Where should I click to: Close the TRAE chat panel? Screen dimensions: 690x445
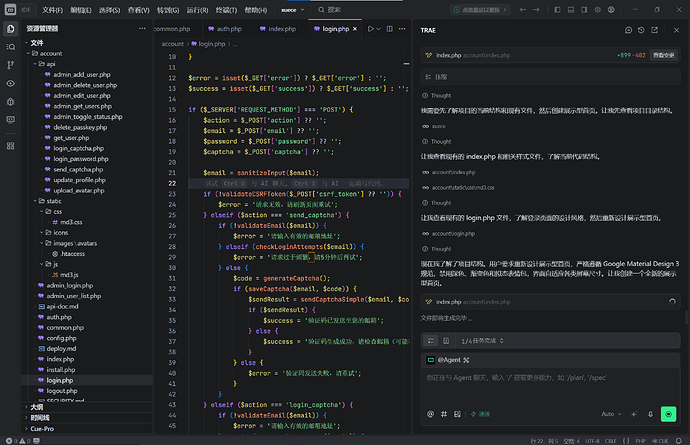676,30
